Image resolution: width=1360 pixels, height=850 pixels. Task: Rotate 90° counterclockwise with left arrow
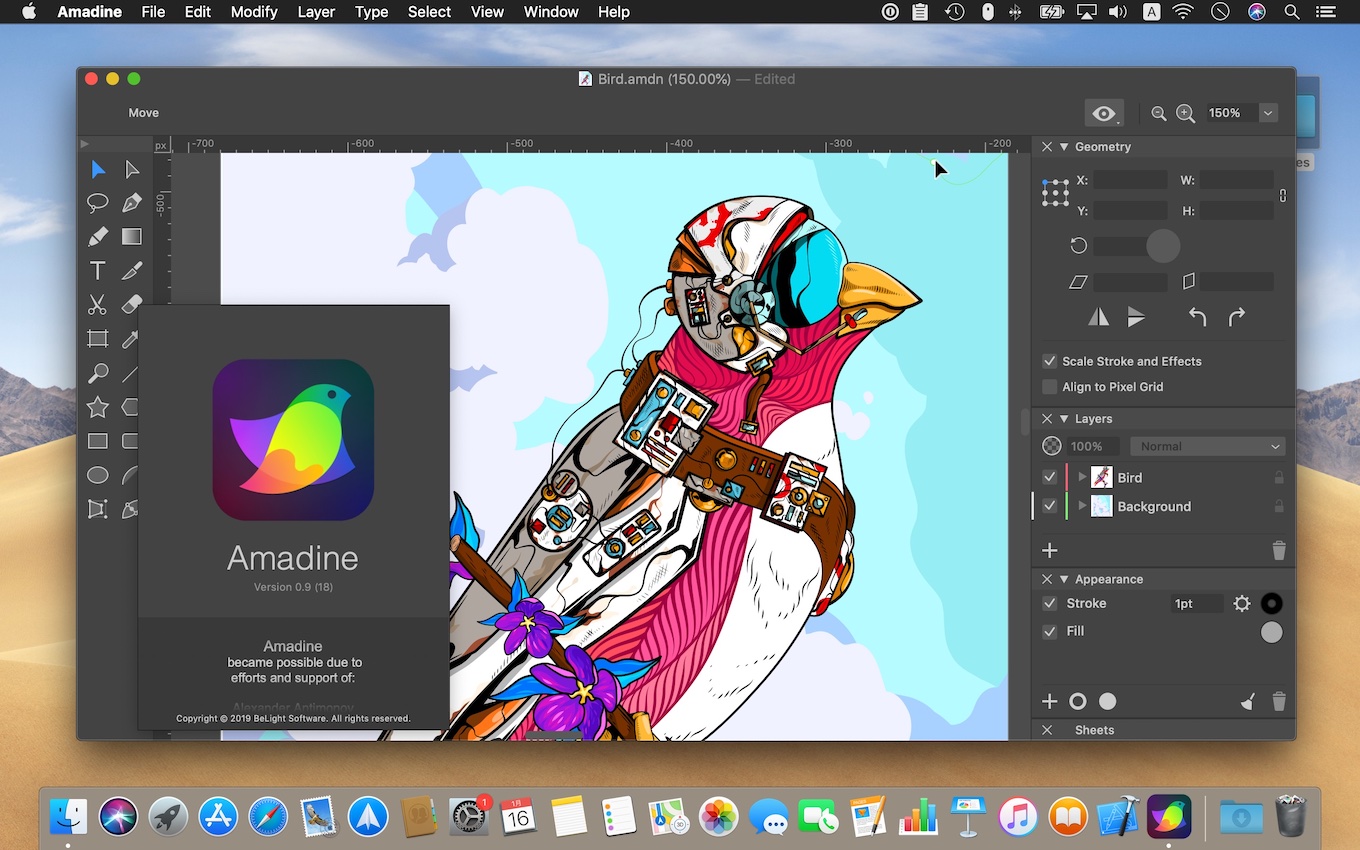[1197, 317]
